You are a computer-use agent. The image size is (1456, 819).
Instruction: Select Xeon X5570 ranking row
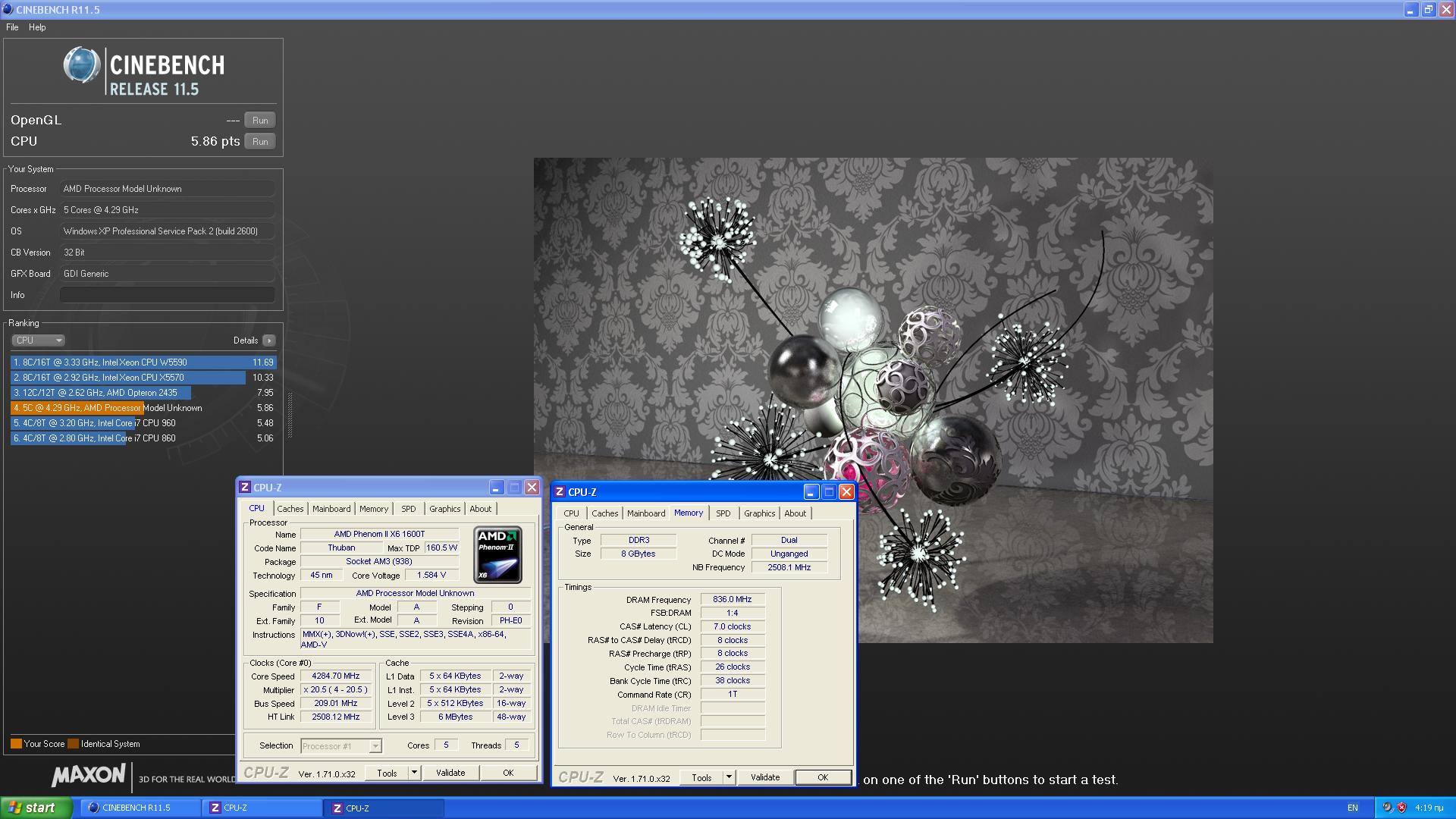tap(143, 378)
